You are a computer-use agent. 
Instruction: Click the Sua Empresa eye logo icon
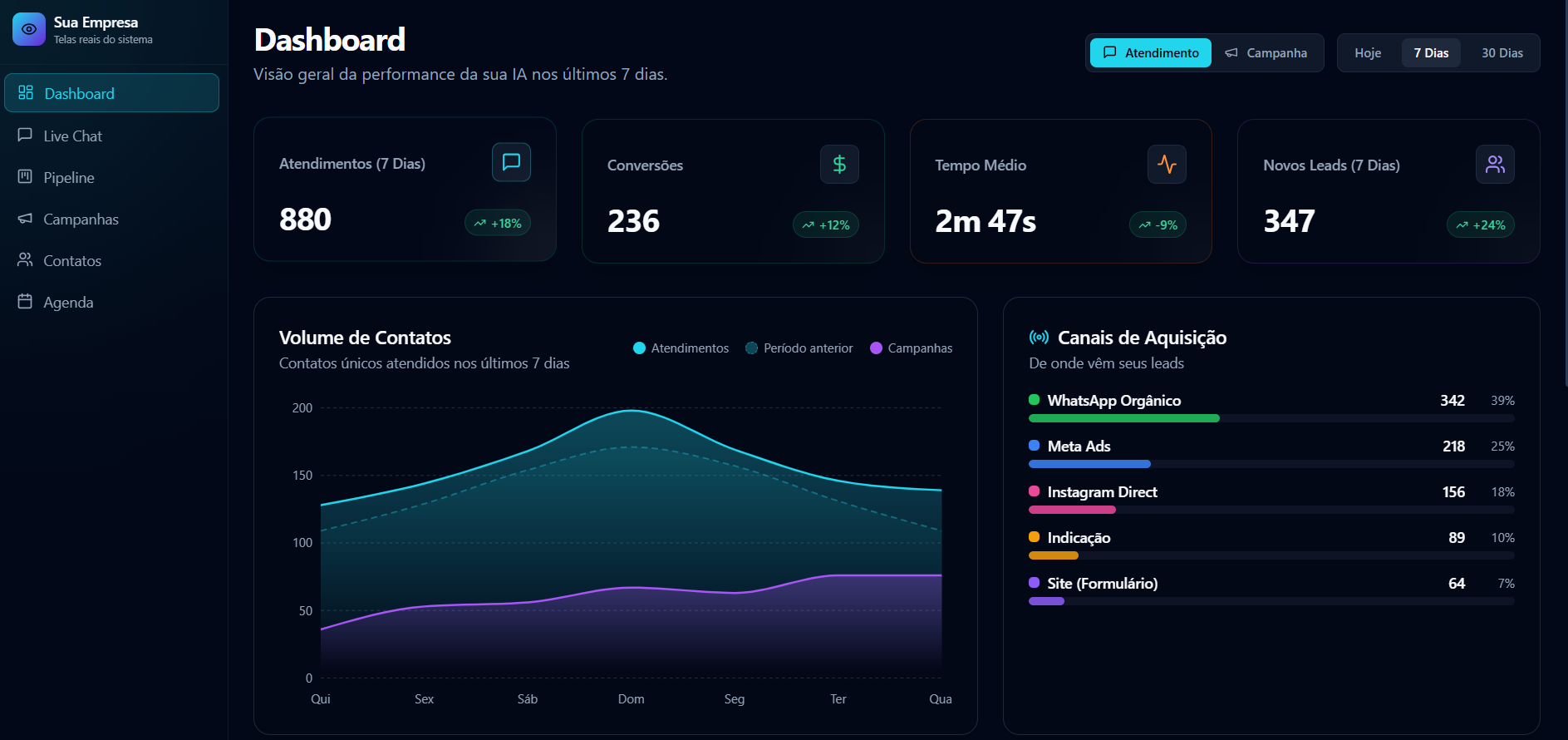29,29
